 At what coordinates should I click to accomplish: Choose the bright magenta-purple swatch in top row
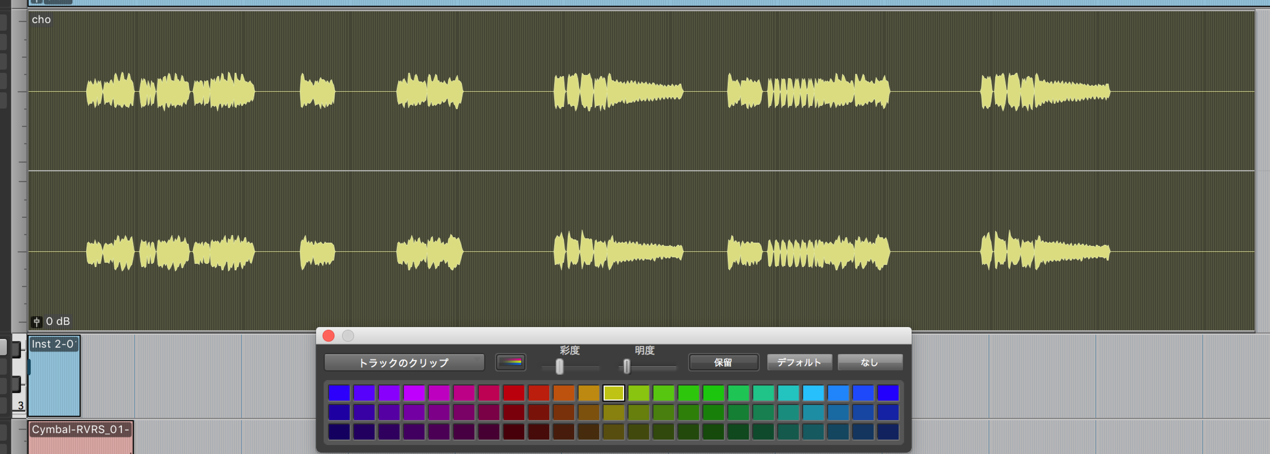[x=414, y=393]
